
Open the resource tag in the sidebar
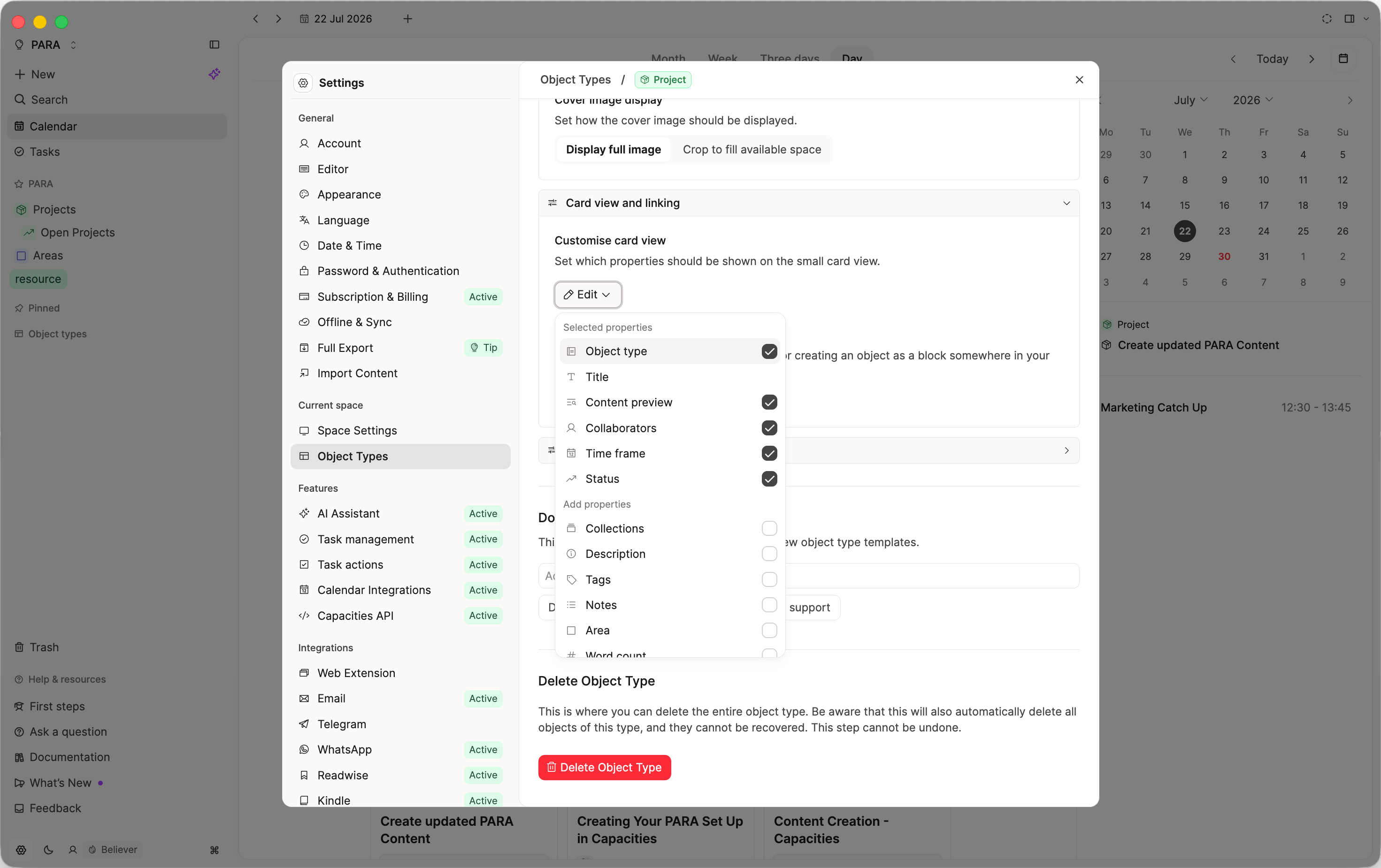coord(38,279)
